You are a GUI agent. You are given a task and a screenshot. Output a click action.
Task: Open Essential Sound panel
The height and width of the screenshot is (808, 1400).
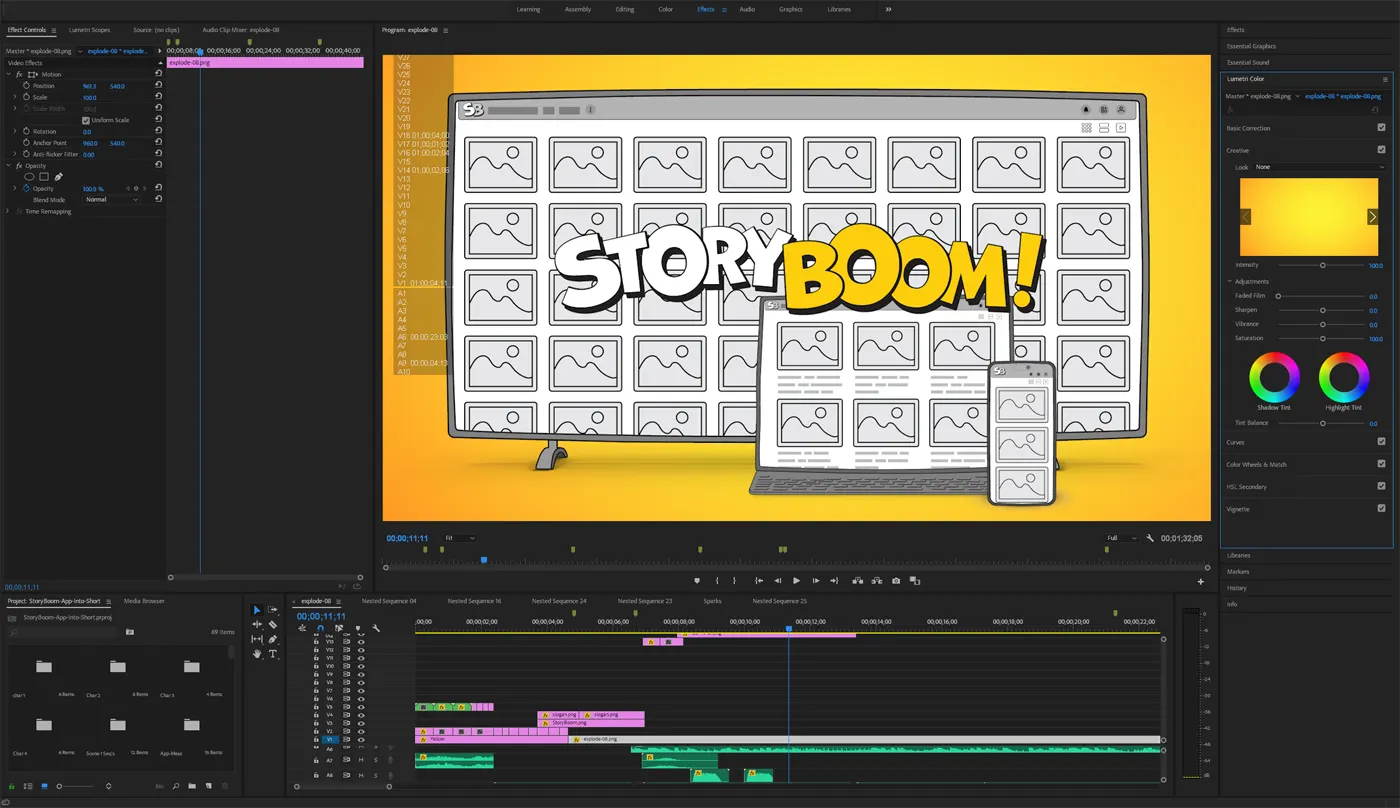(1248, 62)
